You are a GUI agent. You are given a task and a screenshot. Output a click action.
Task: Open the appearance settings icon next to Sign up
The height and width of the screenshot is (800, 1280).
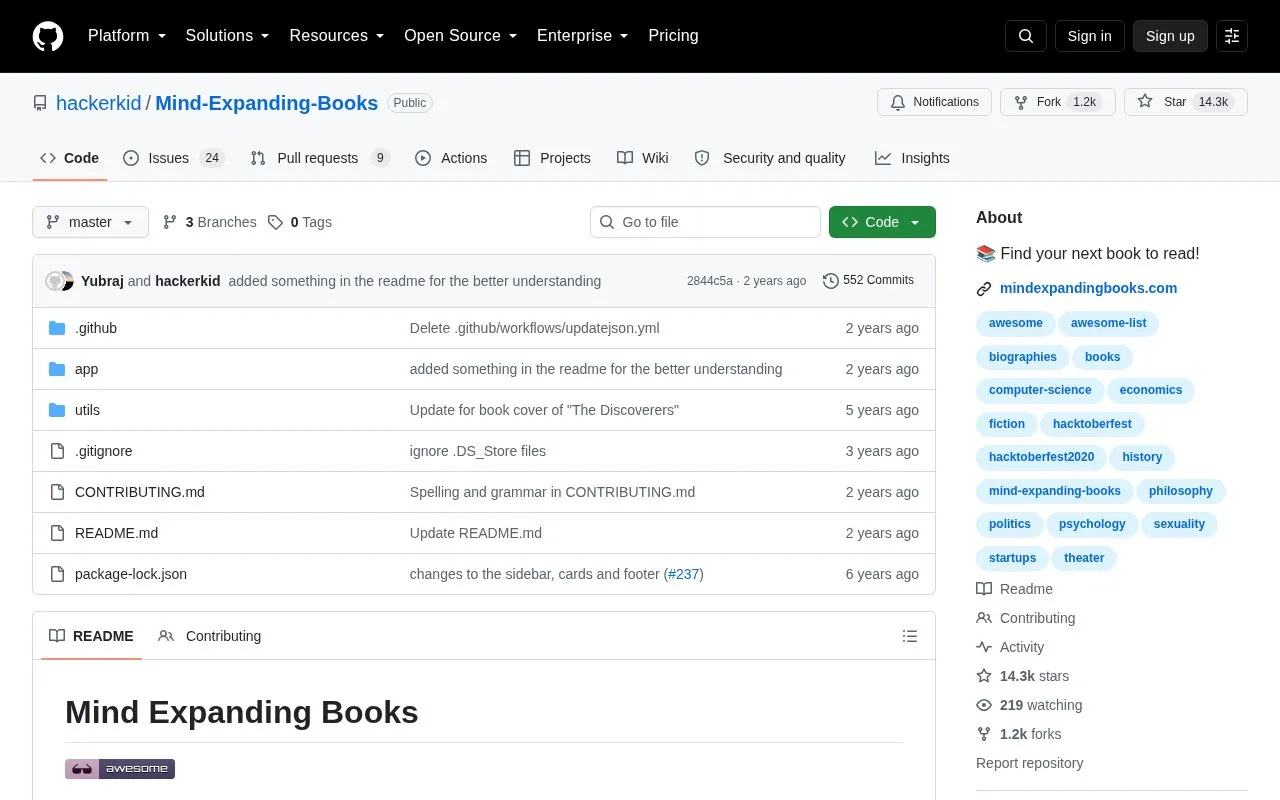pos(1232,36)
